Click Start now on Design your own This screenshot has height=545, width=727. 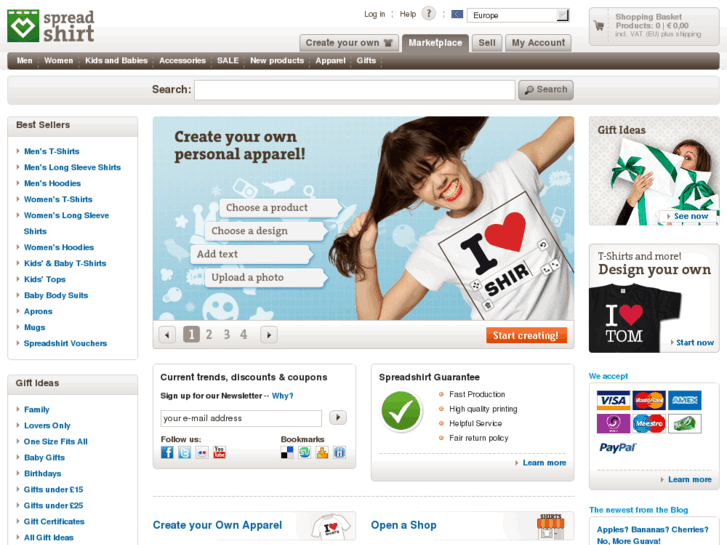click(x=695, y=342)
